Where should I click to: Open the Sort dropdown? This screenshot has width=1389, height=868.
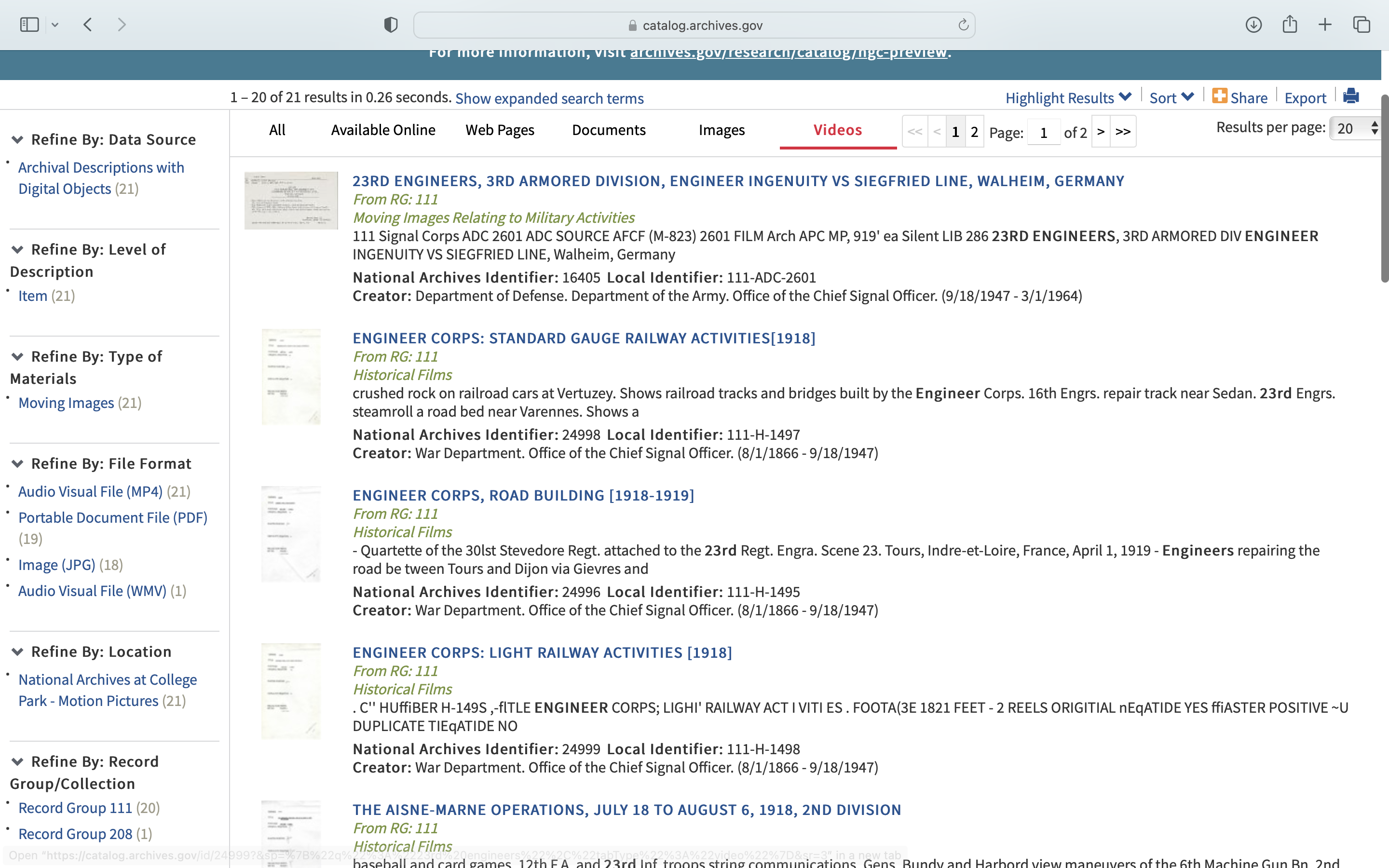pyautogui.click(x=1171, y=97)
